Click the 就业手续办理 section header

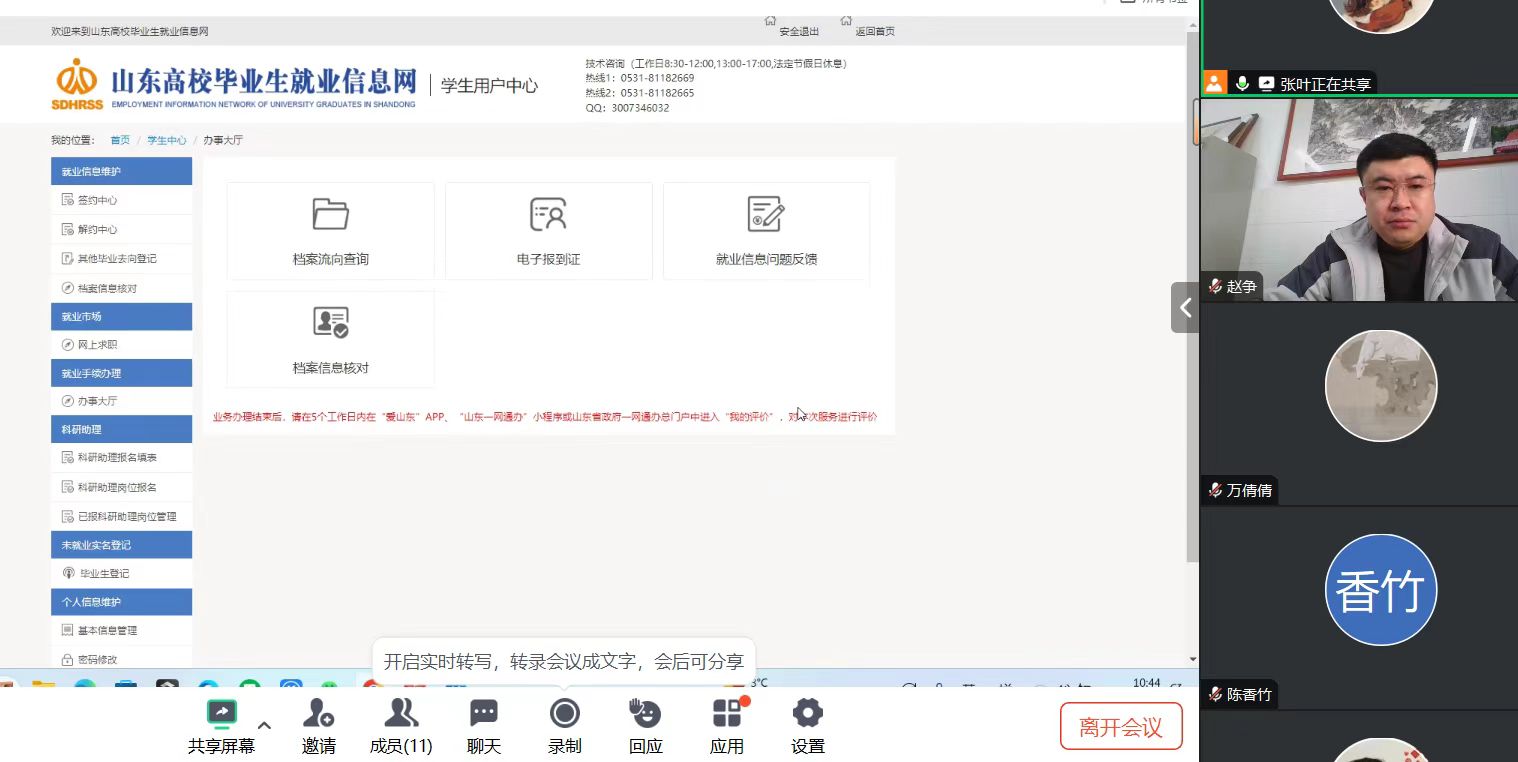pos(121,373)
